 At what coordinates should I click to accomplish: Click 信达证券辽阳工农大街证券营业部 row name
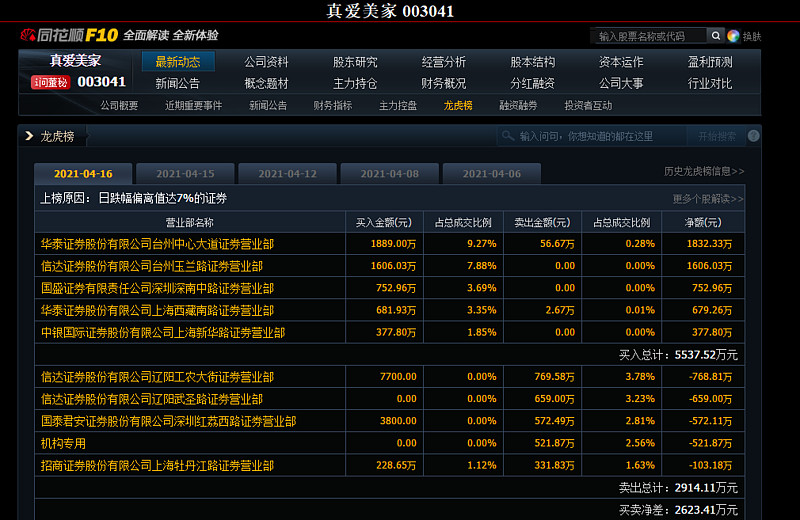[157, 377]
